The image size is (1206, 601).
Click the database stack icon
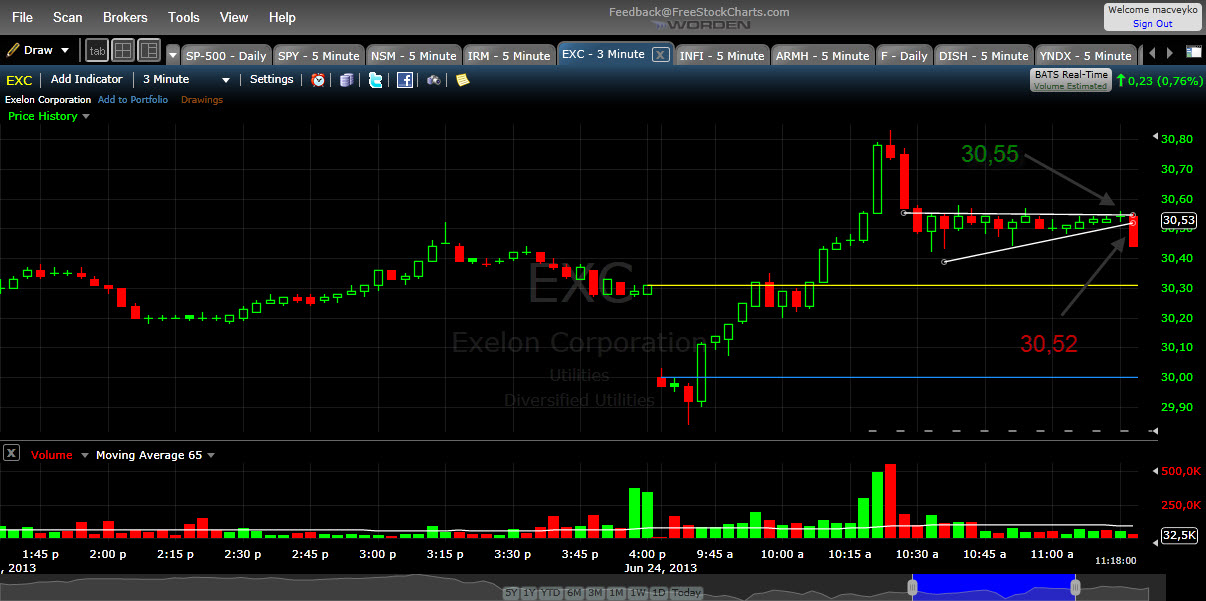347,80
